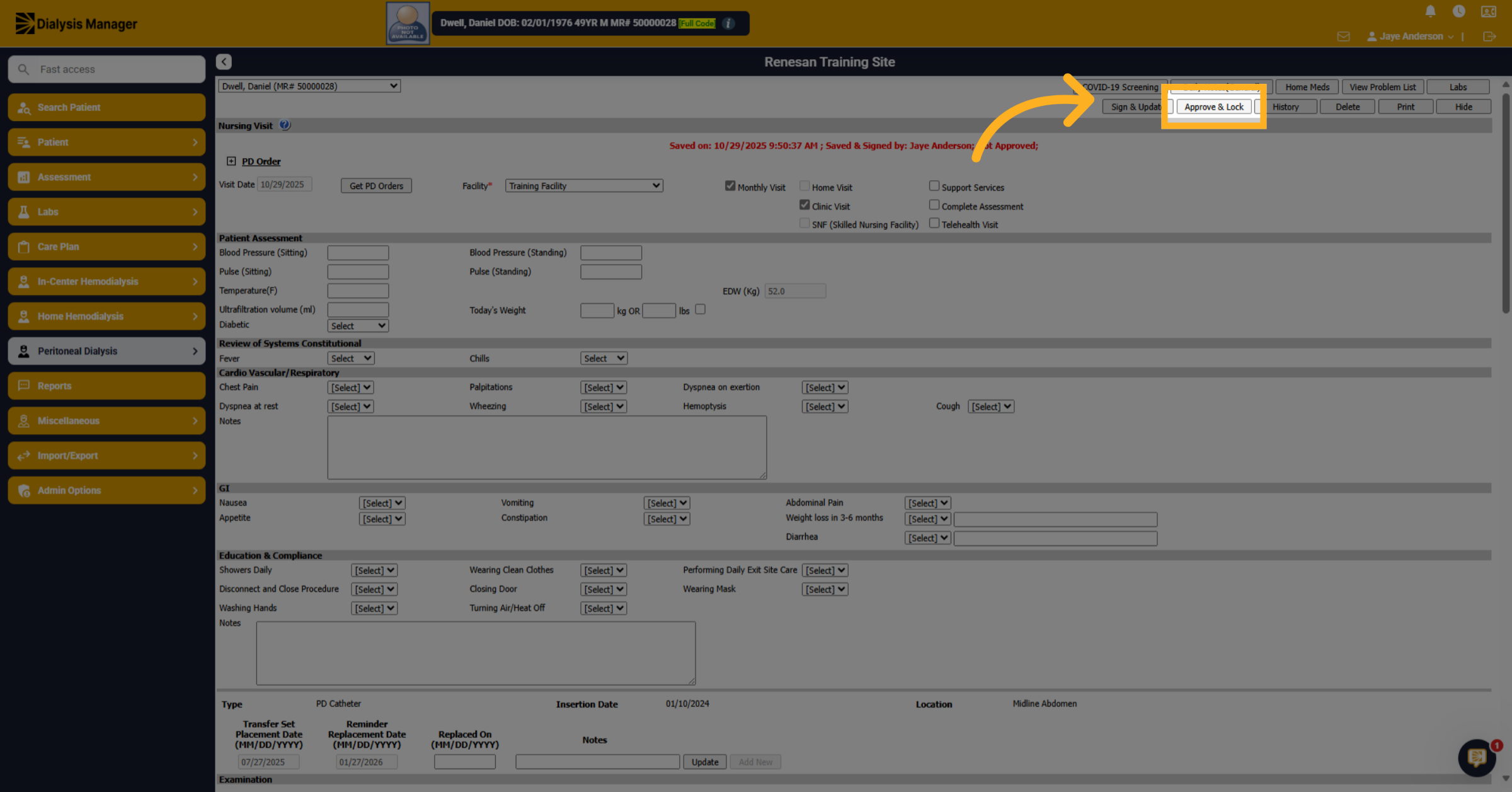Click the Approve & Lock button
1512x792 pixels.
(1213, 106)
